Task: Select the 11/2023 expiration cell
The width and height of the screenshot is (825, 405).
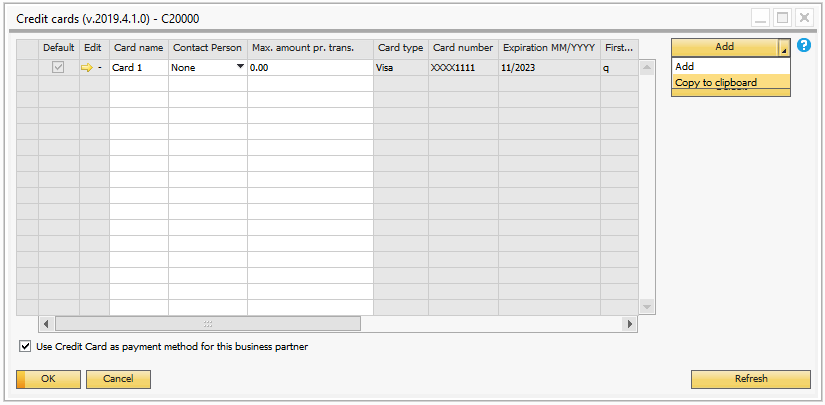Action: click(x=549, y=68)
